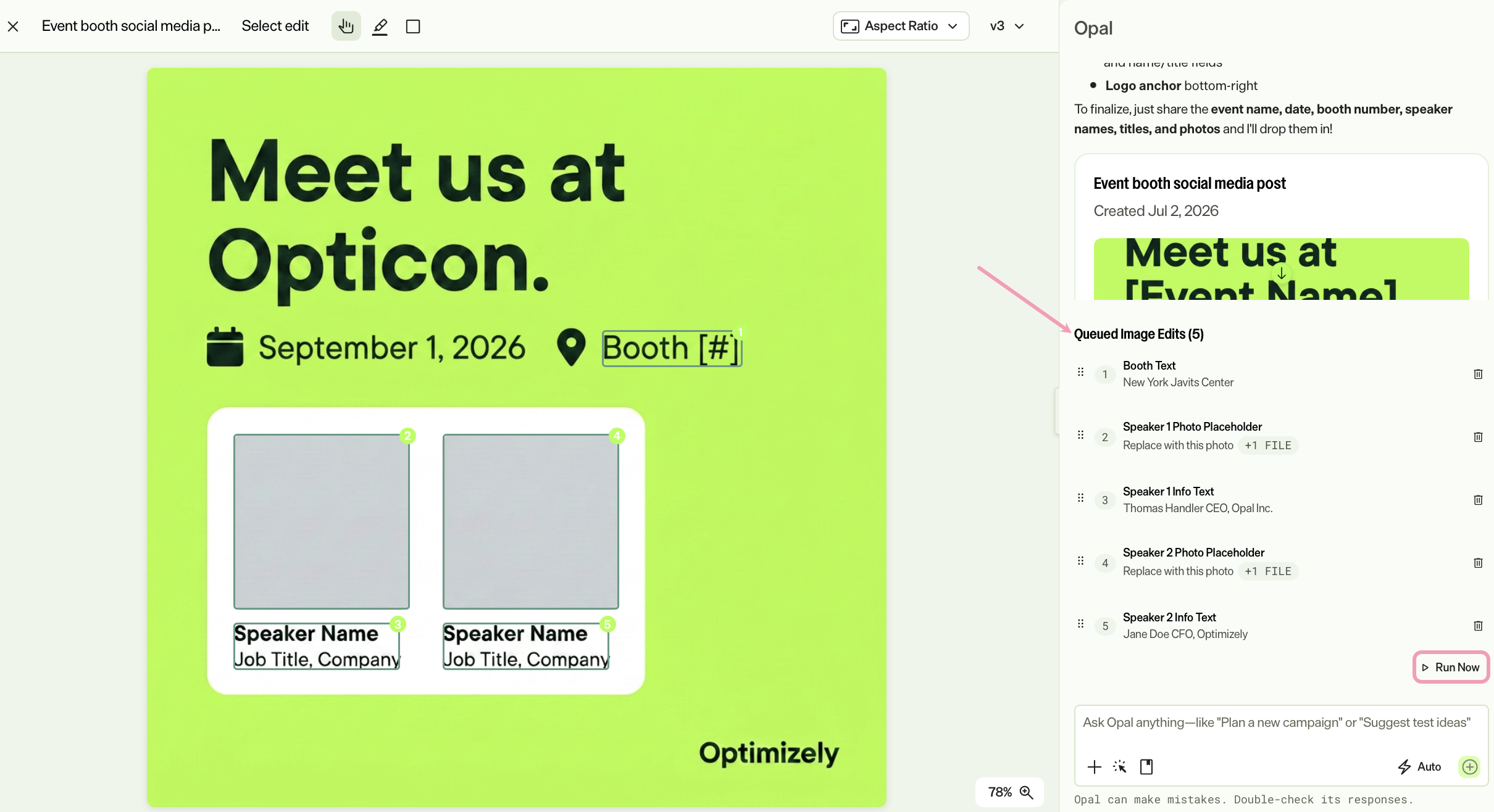
Task: Open the Auto mode selector
Action: pos(1419,766)
